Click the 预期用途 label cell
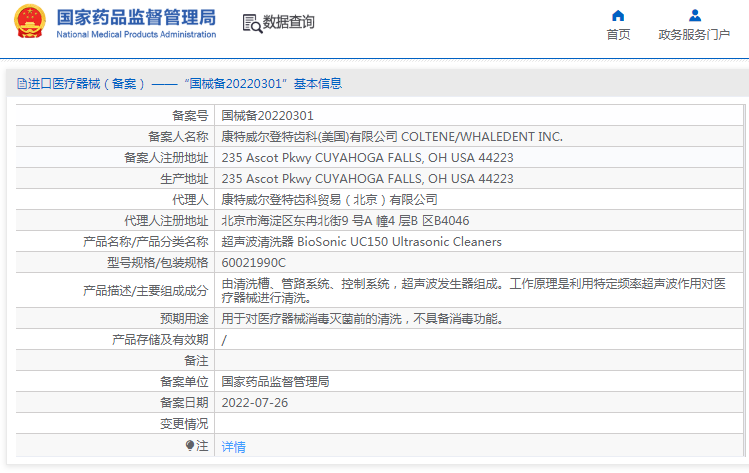The width and height of the screenshot is (749, 473). [x=184, y=319]
